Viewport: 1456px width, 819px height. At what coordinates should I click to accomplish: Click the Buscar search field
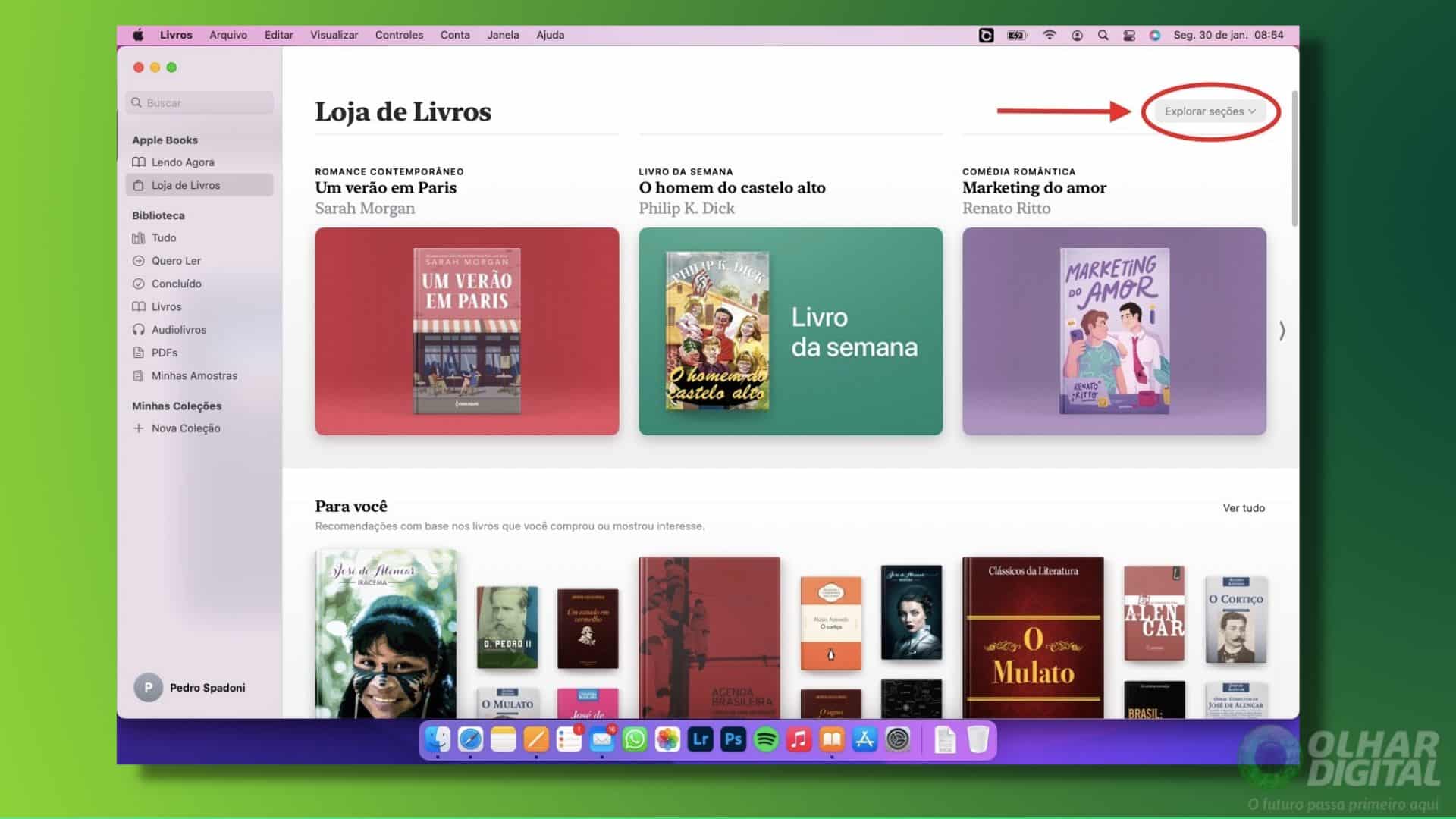(x=199, y=102)
